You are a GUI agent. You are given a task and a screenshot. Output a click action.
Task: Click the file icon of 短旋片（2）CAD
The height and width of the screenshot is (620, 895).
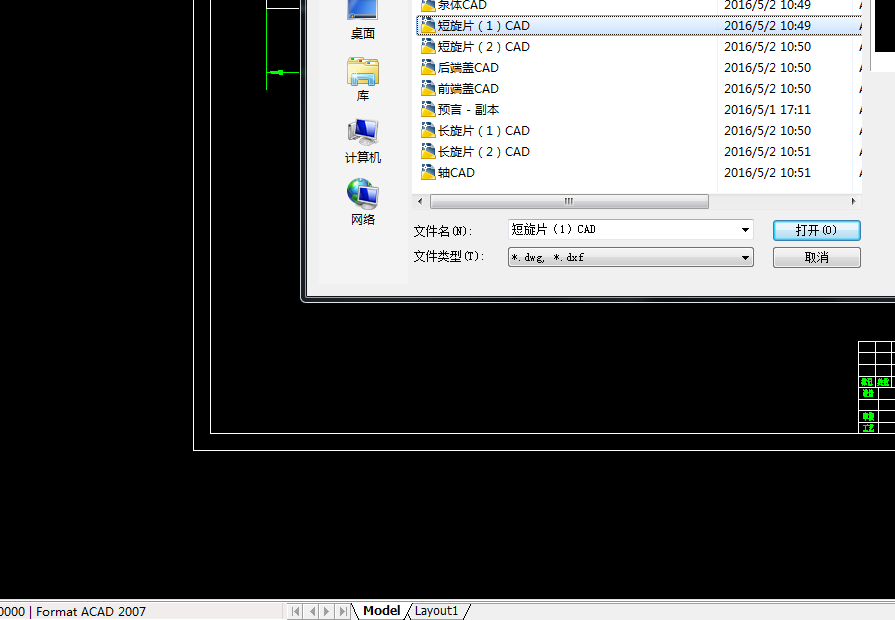pos(428,47)
